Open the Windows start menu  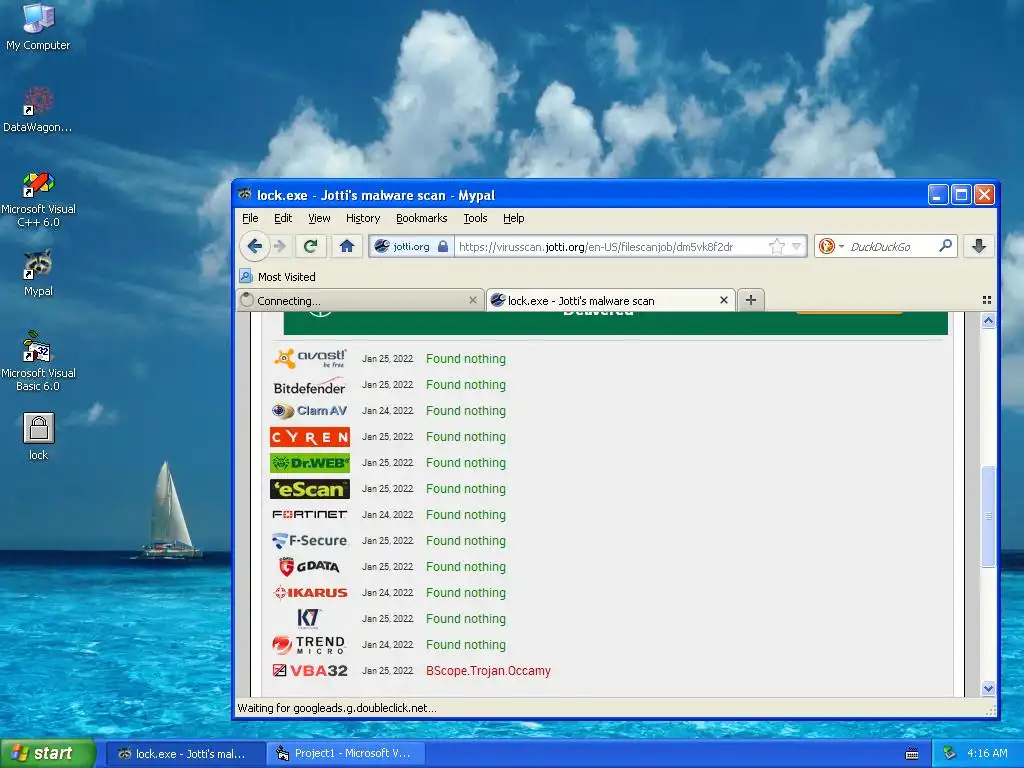click(48, 753)
